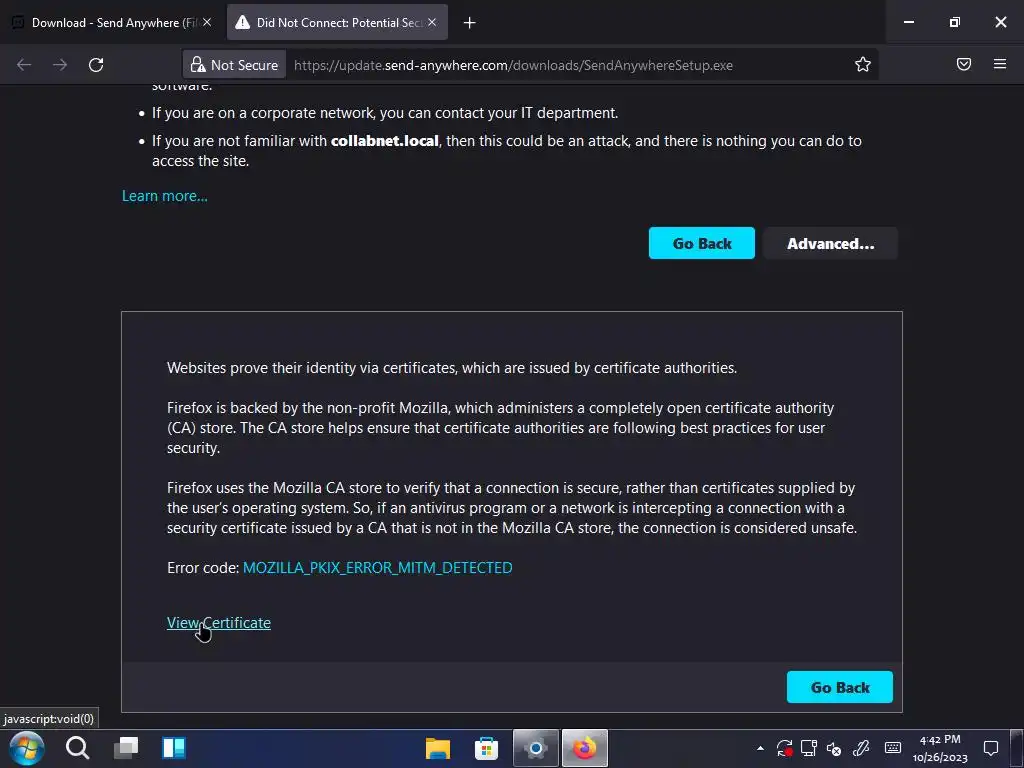Screen dimensions: 1024x768
Task: Minimize the Firefox window
Action: [x=908, y=22]
